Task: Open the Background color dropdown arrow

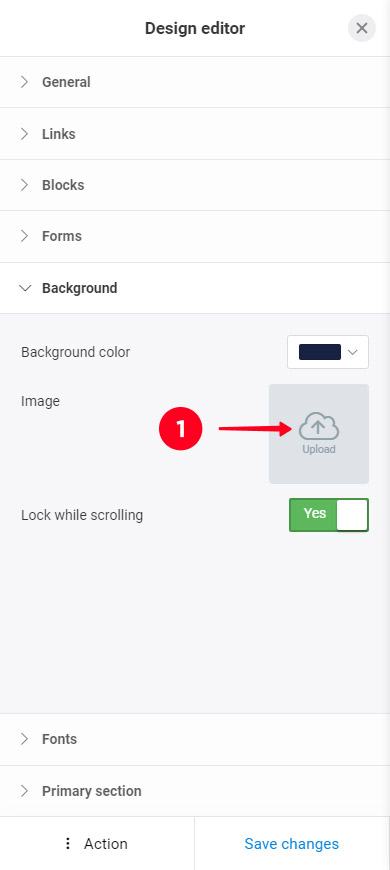Action: coord(353,352)
